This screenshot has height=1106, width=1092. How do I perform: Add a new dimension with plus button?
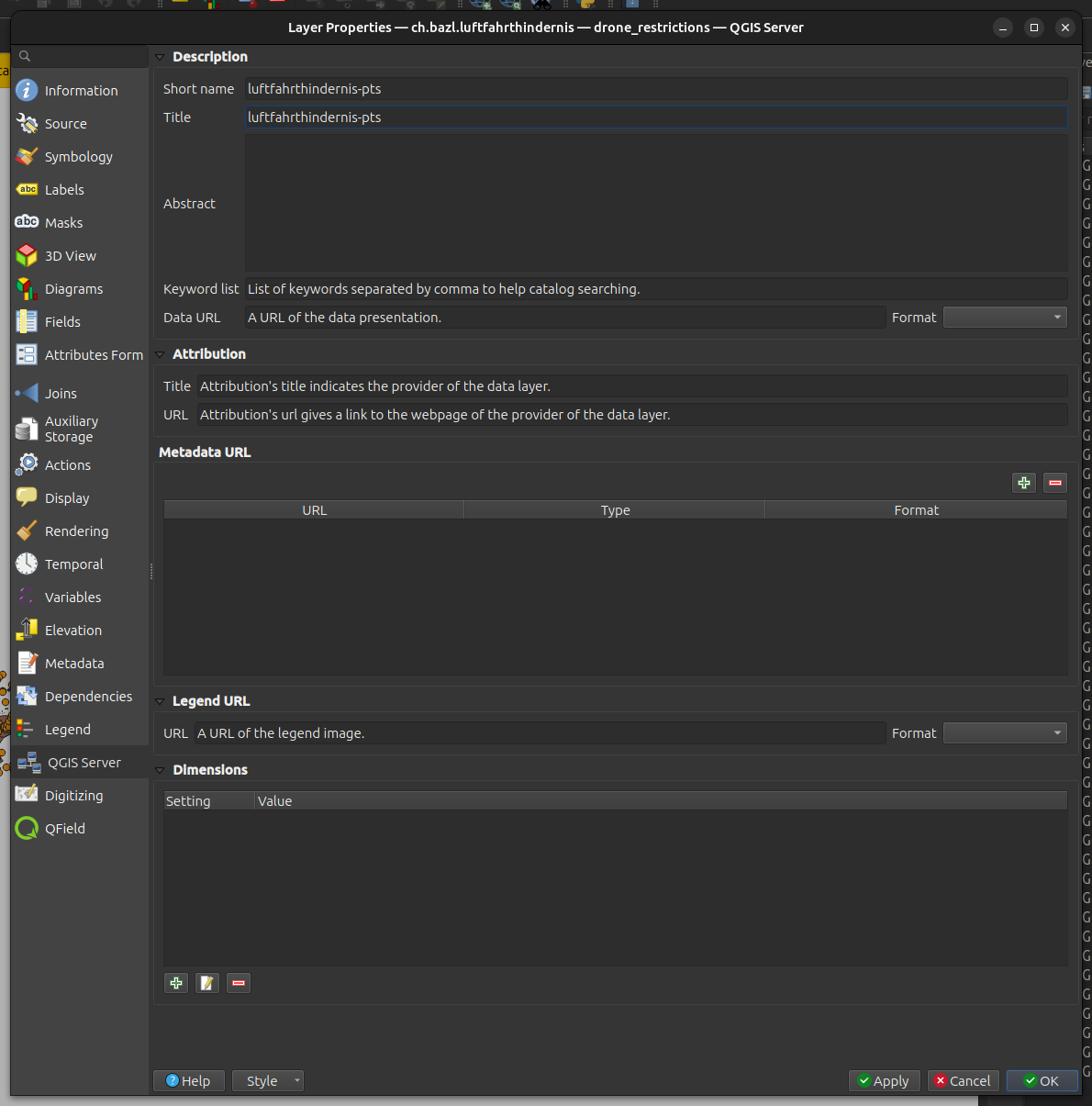tap(176, 983)
